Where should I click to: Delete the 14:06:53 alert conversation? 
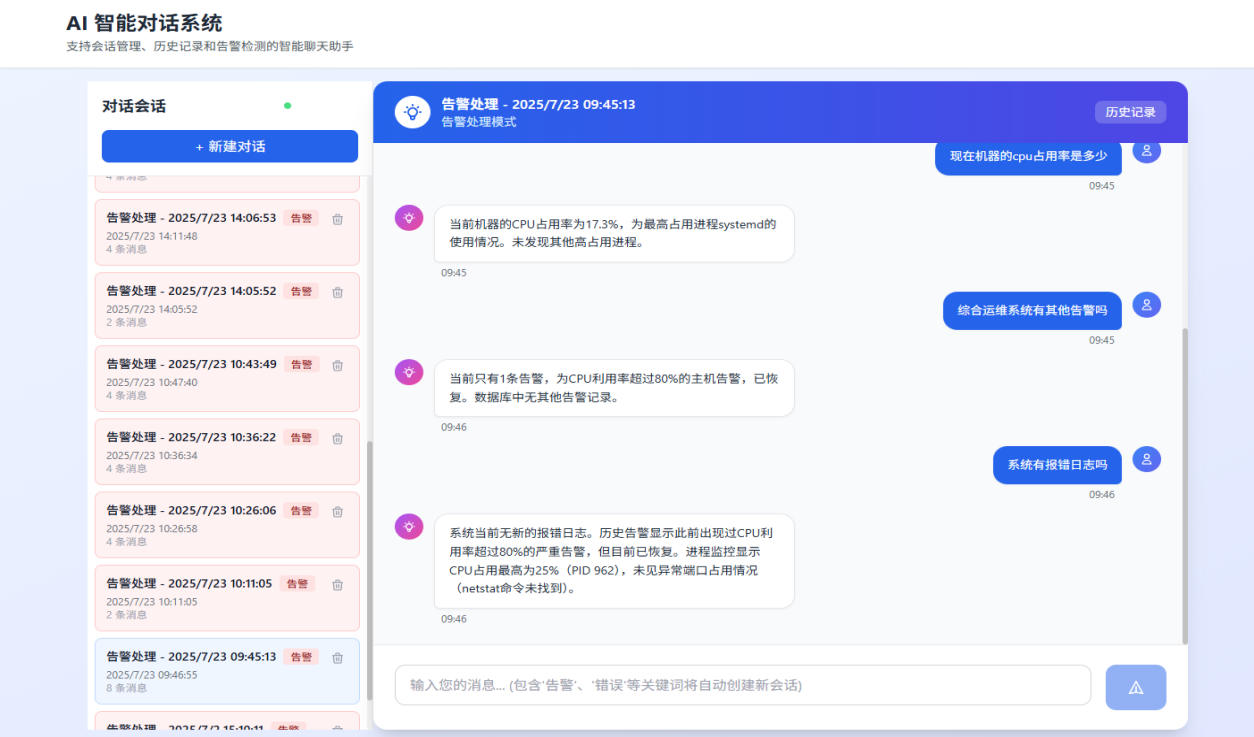[x=337, y=219]
